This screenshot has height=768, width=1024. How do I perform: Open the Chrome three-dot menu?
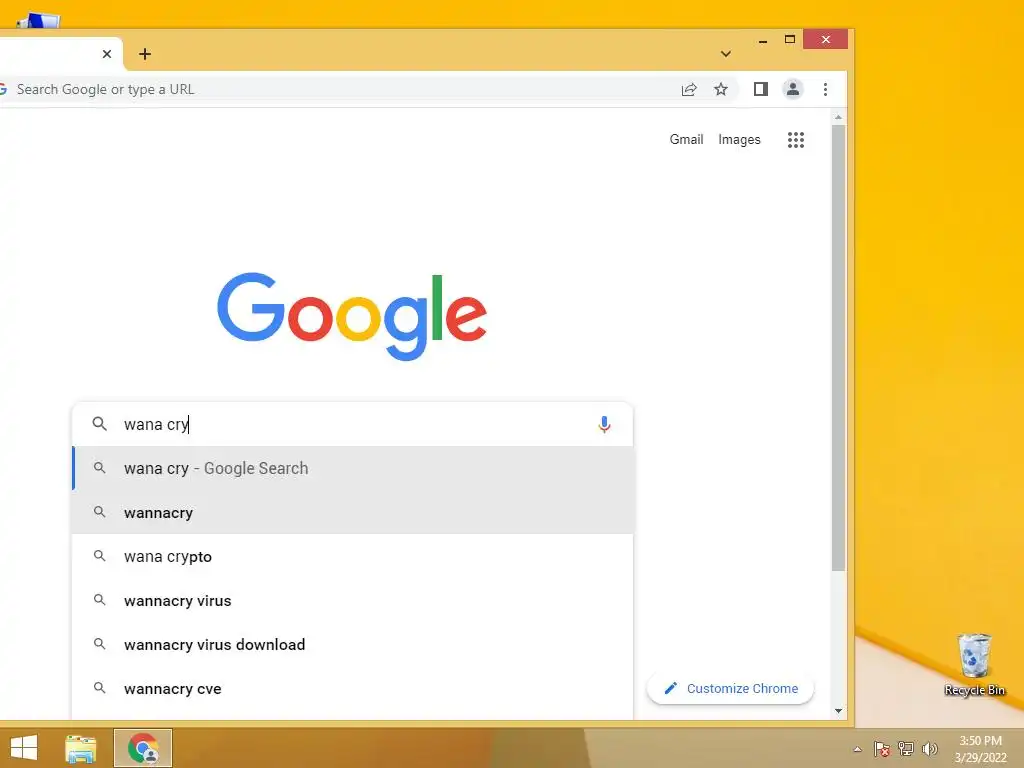pos(825,89)
